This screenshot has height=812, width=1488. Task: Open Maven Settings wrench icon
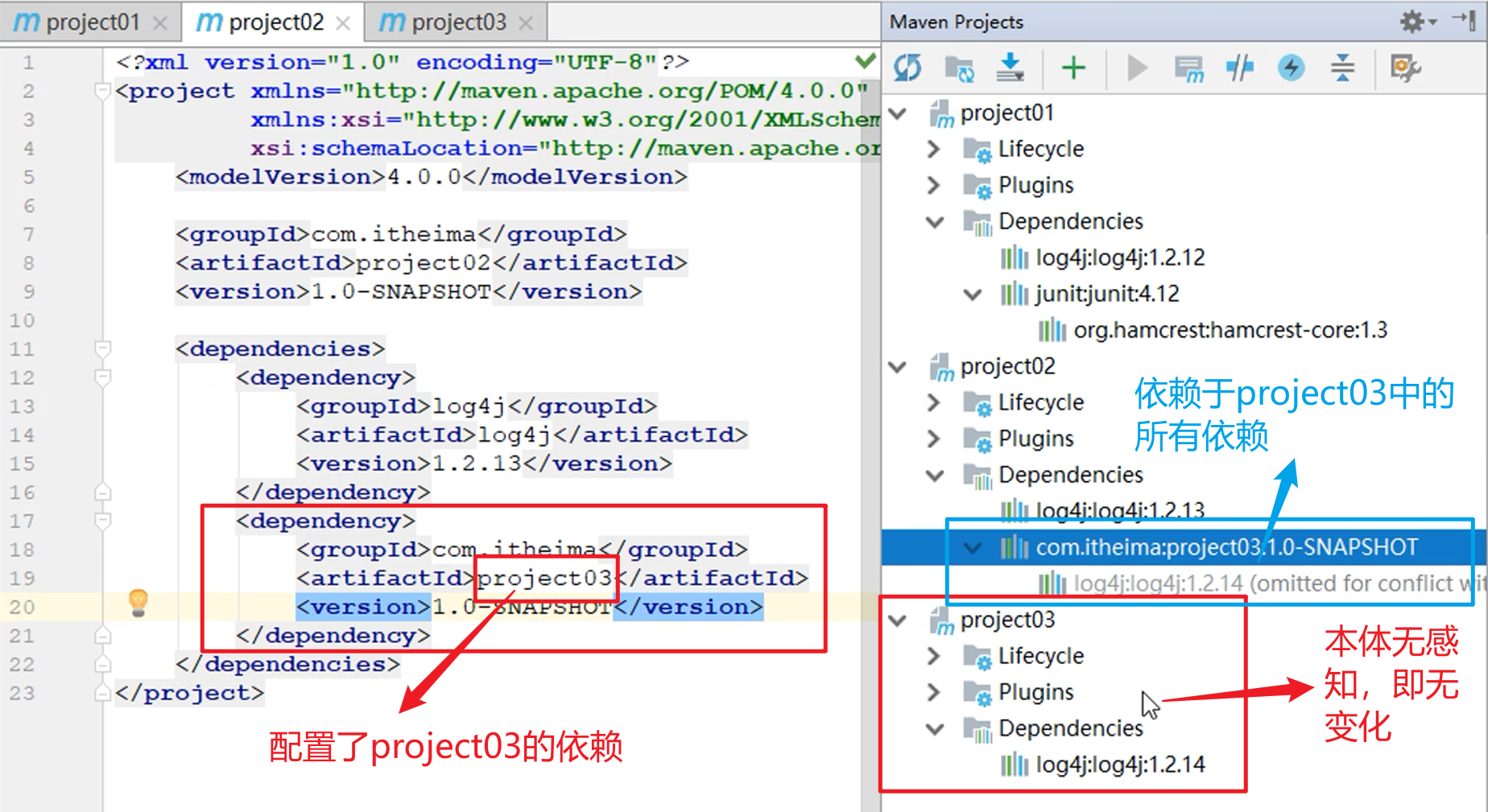(1406, 68)
